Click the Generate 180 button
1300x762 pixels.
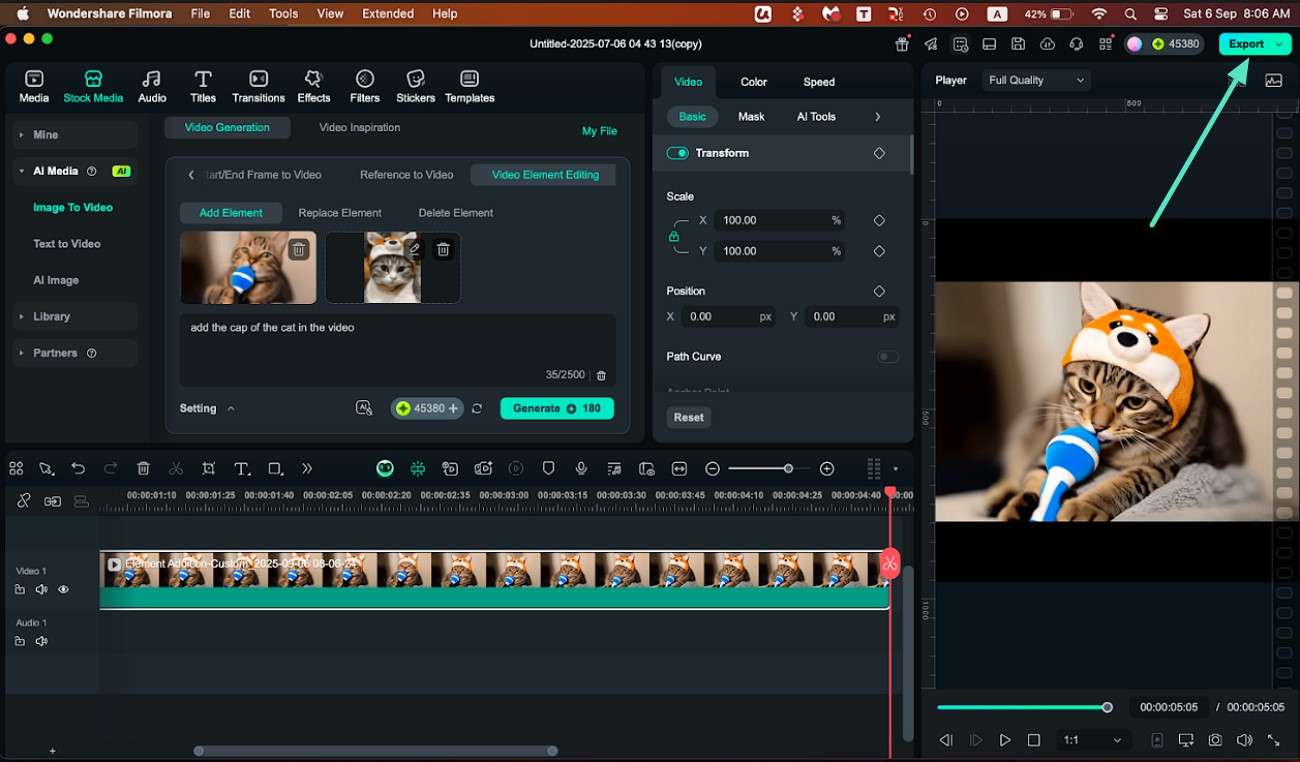[557, 408]
